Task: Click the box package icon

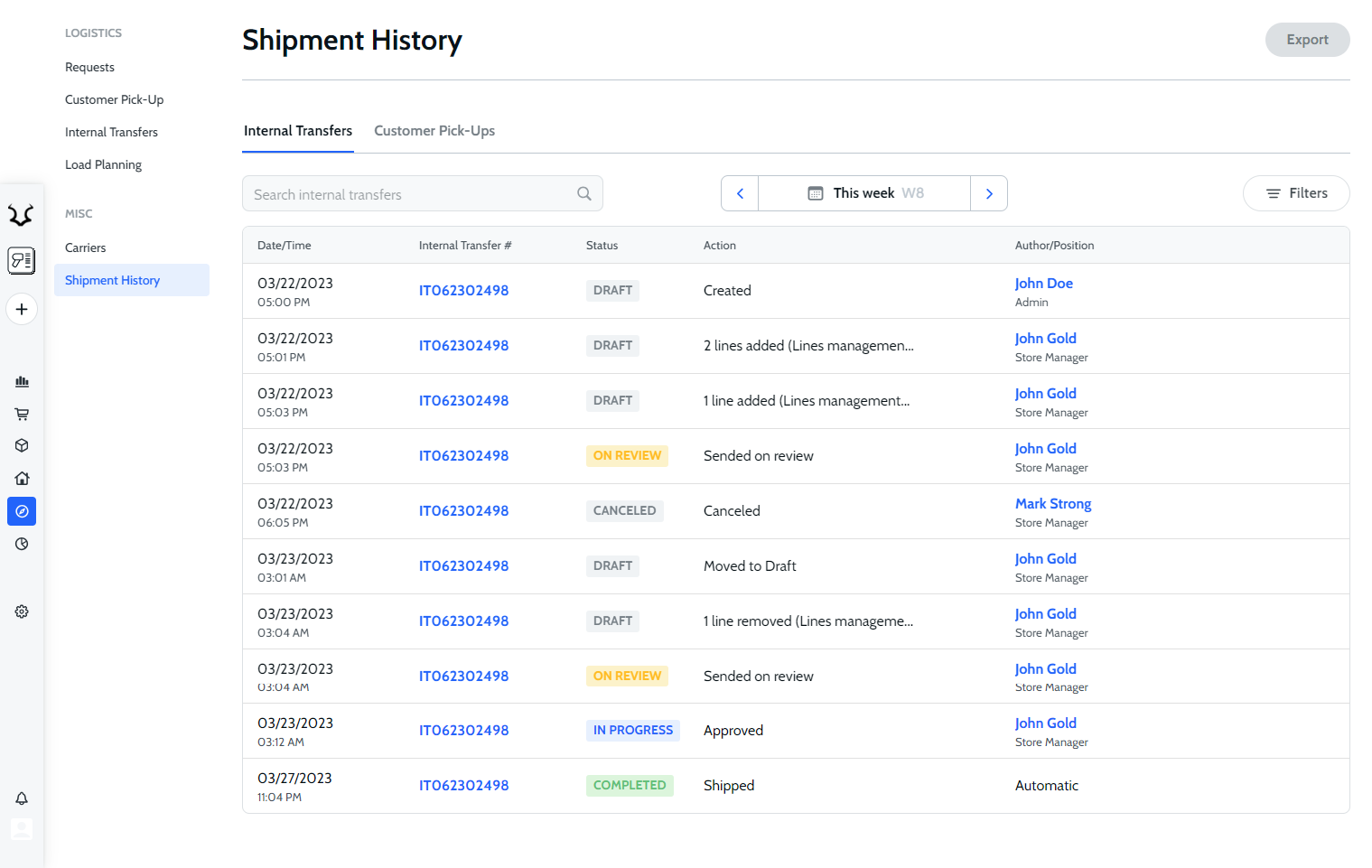Action: point(22,445)
